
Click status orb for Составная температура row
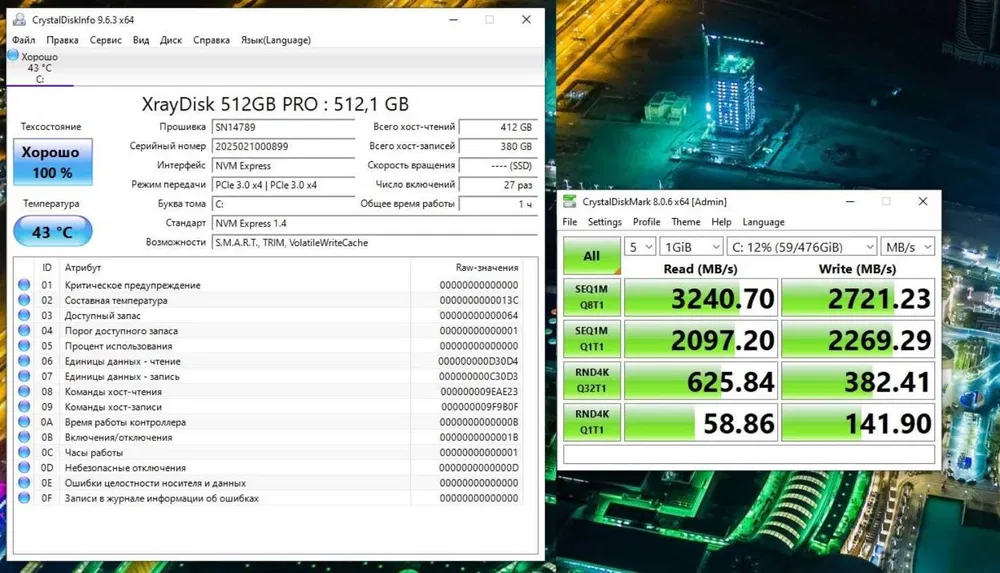[24, 300]
